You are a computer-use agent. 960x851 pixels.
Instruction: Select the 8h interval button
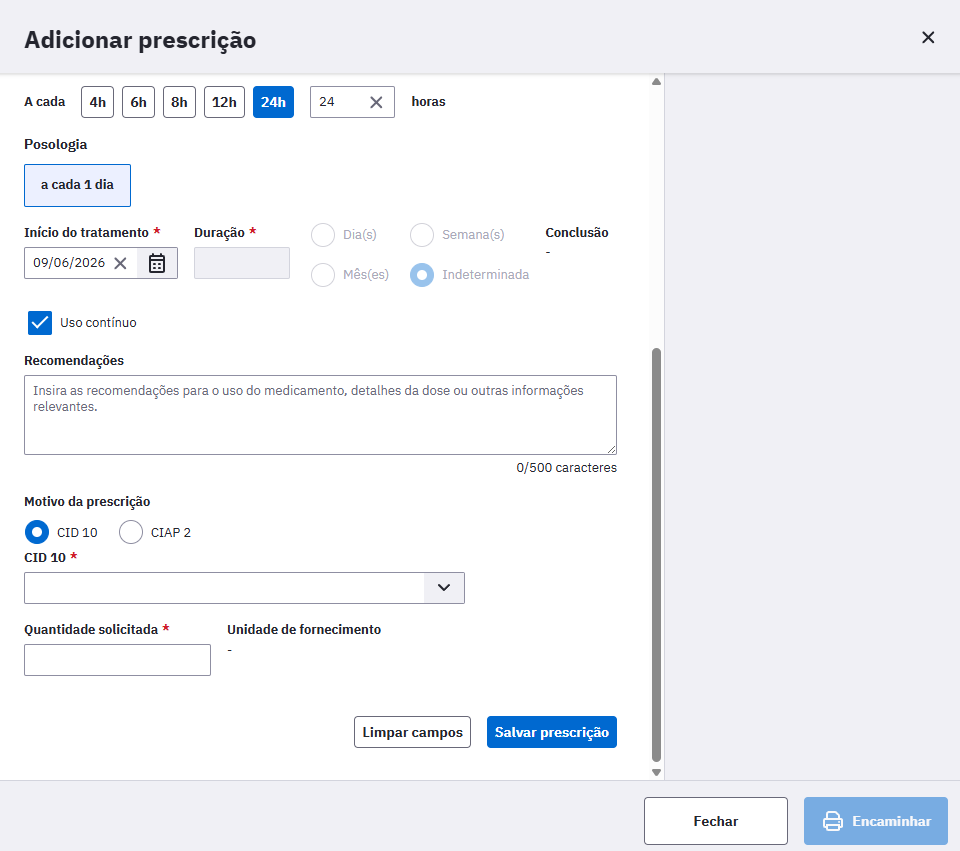click(x=179, y=102)
